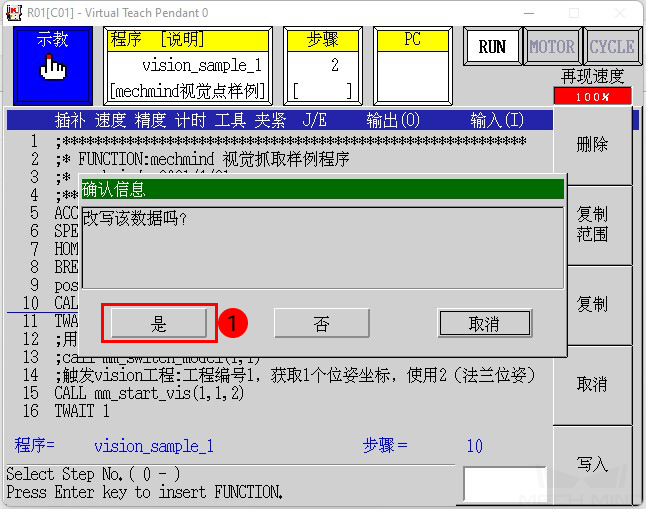Toggle the MOTOR button
The height and width of the screenshot is (509, 646).
pyautogui.click(x=552, y=47)
